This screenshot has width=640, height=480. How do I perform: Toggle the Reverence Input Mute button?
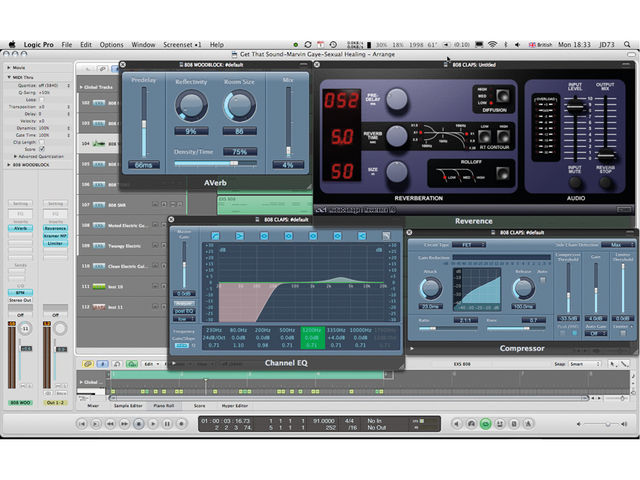point(575,182)
